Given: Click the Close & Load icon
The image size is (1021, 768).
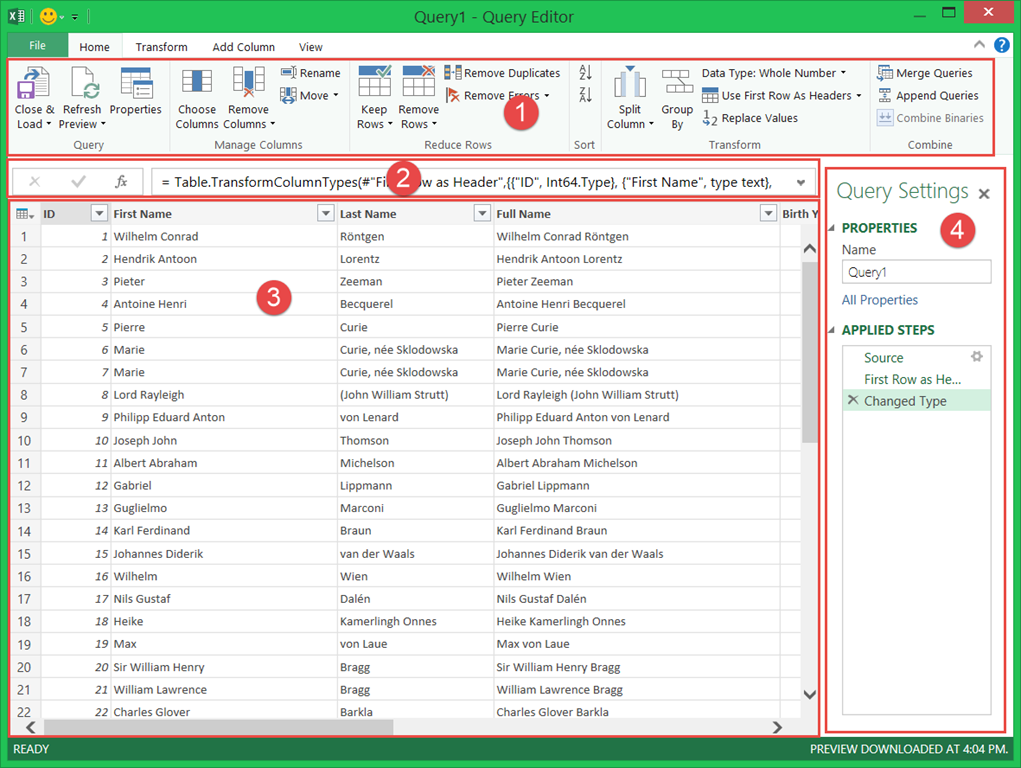Looking at the screenshot, I should 34,85.
